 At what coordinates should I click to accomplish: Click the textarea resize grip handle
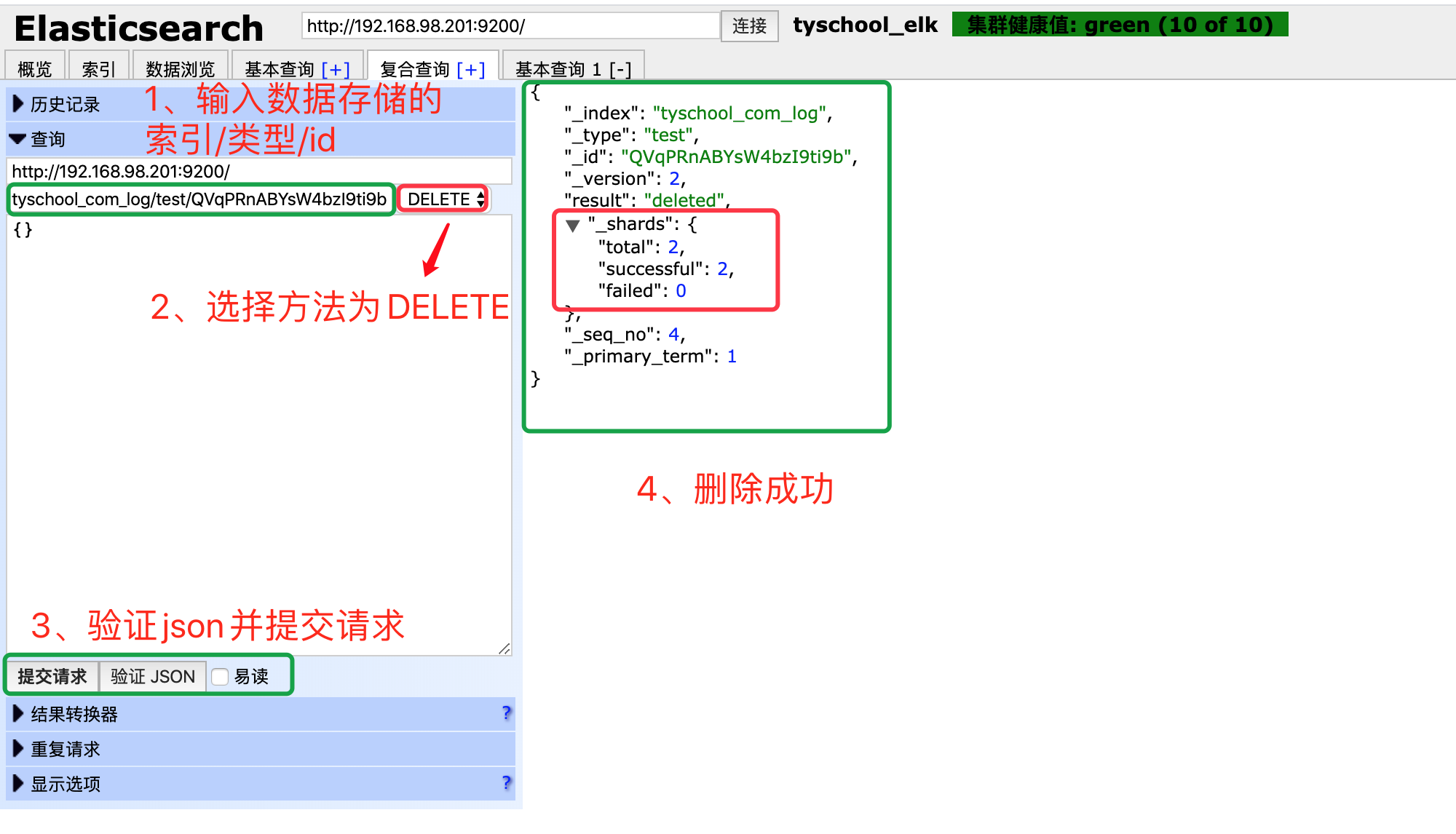tap(506, 648)
